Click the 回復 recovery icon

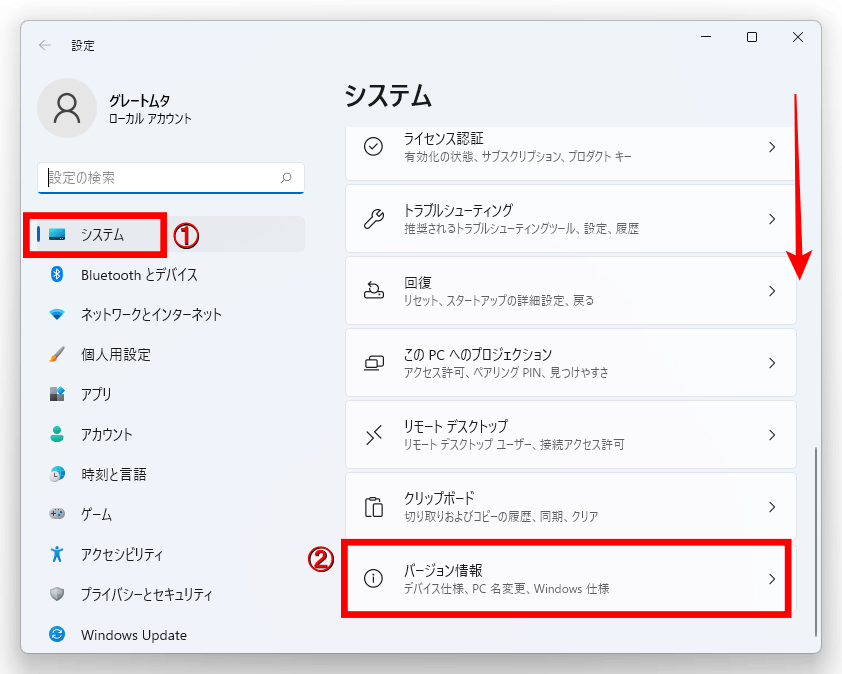pyautogui.click(x=374, y=291)
